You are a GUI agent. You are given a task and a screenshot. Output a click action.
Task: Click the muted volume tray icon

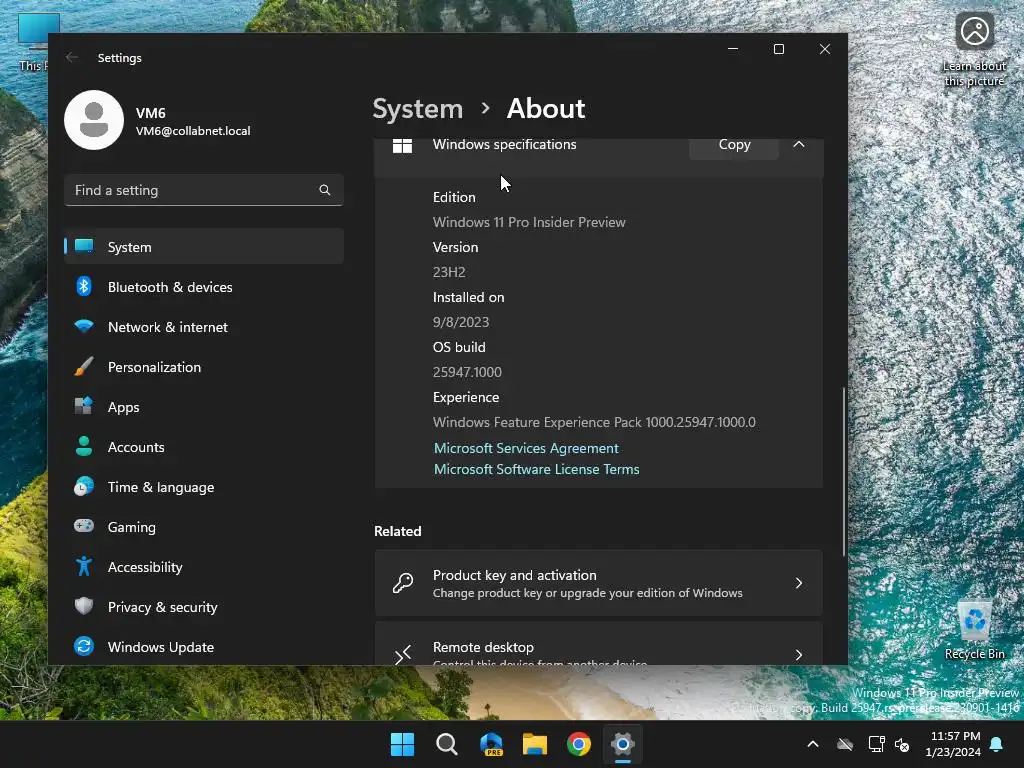click(902, 744)
